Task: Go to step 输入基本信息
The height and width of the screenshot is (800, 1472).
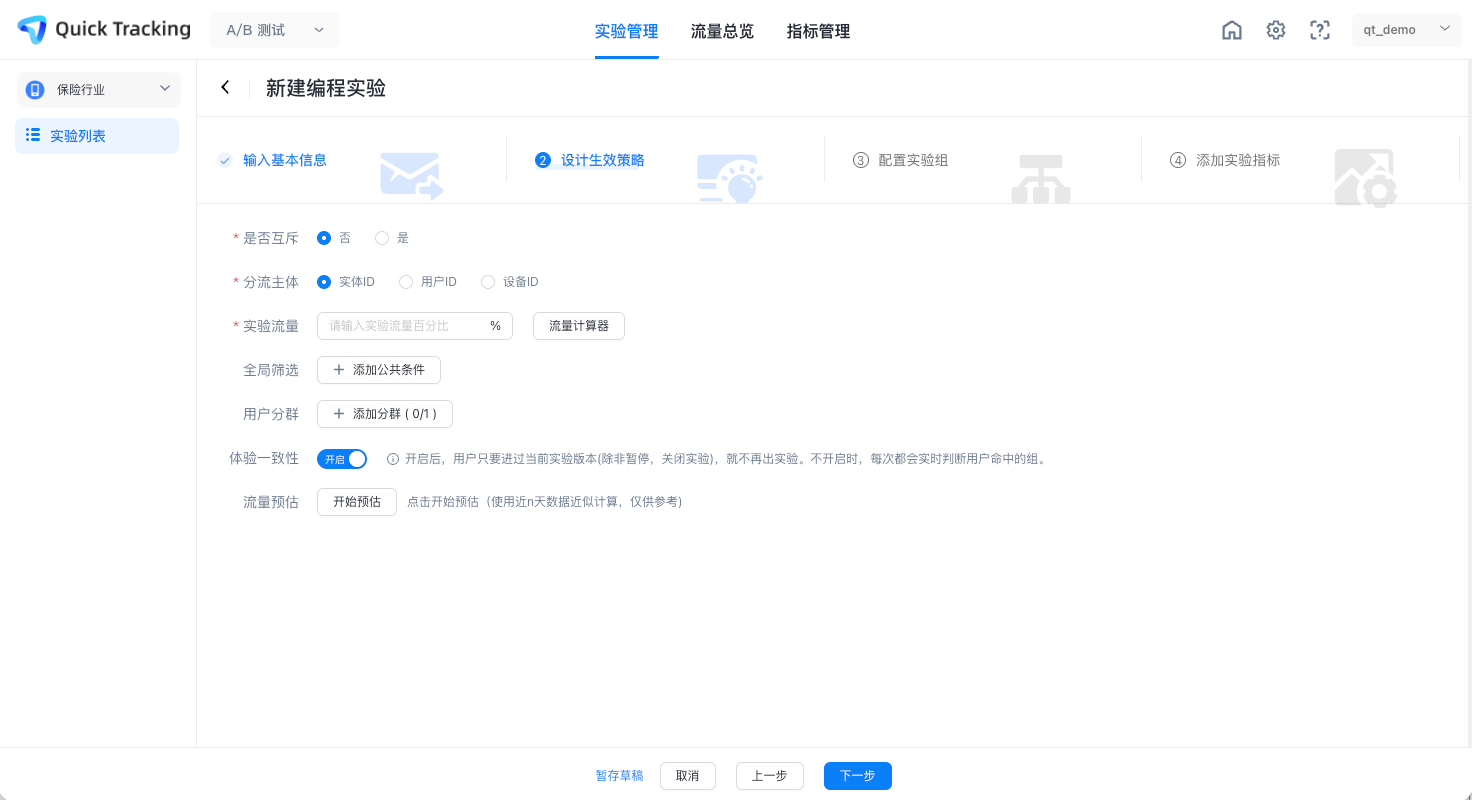Action: [285, 160]
